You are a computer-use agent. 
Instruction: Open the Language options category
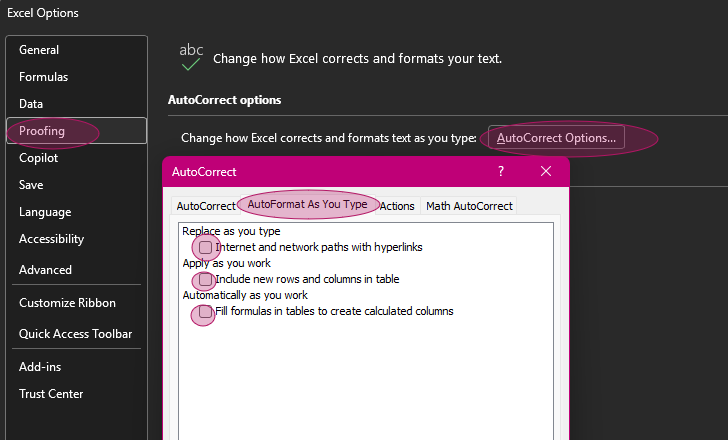click(x=77, y=212)
